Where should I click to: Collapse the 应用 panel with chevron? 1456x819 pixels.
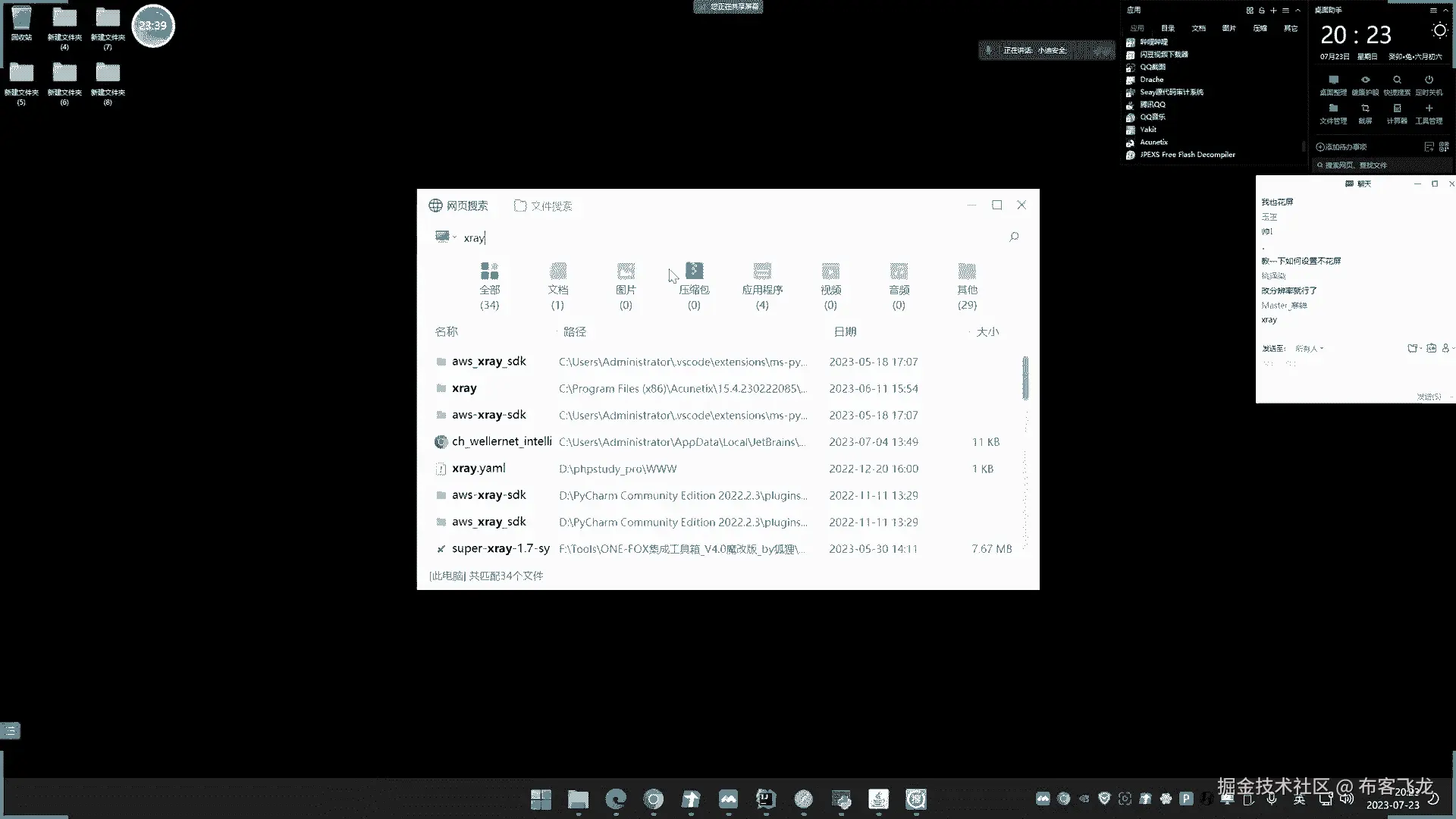tap(1298, 11)
